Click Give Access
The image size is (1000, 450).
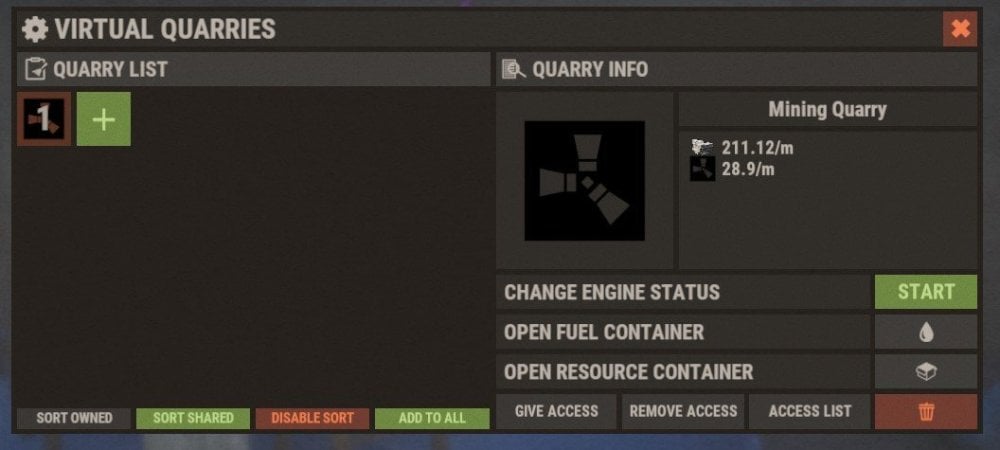(556, 412)
